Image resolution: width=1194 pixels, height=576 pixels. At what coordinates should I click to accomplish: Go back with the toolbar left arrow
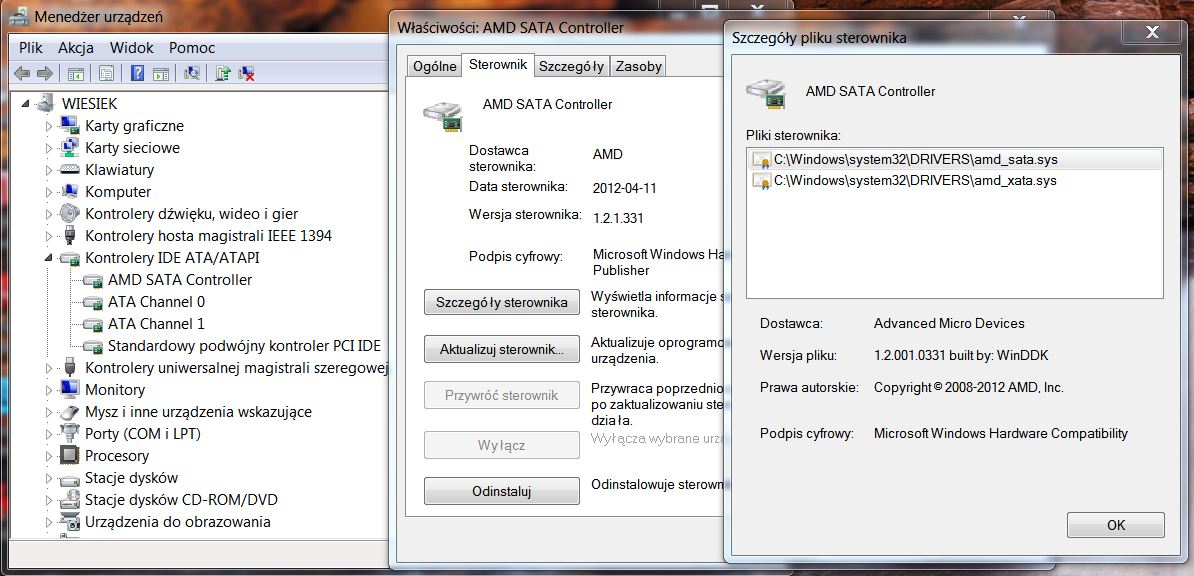point(22,74)
